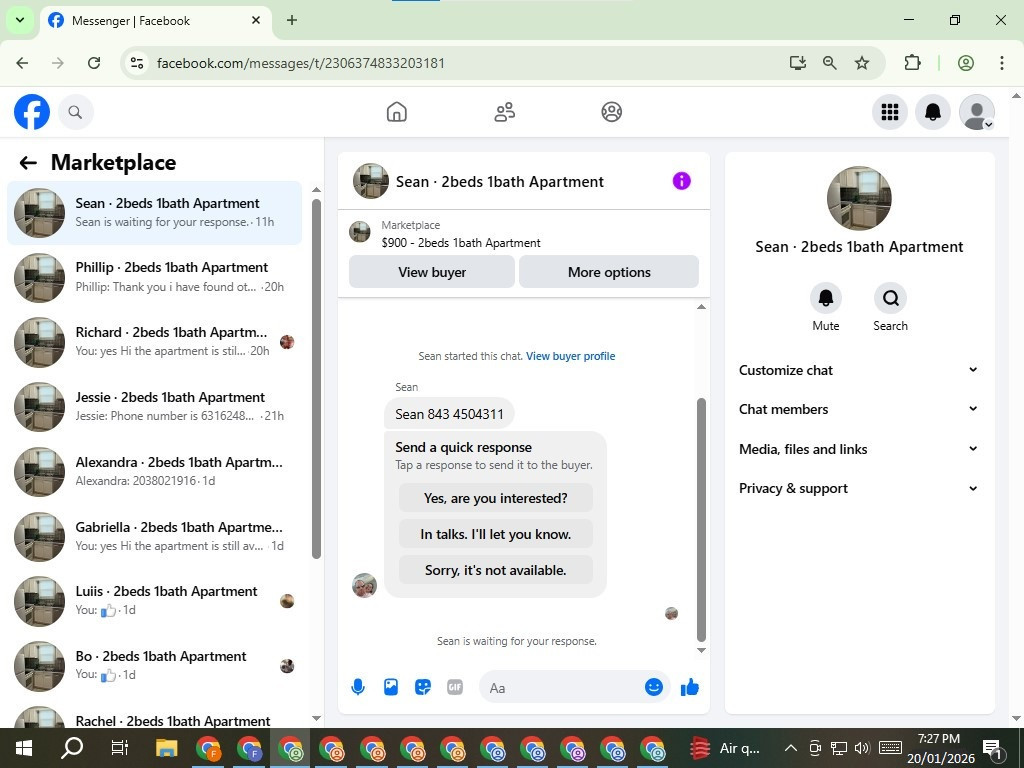Click the $900 - 2beds 1bath Apartment listing
Viewport: 1024px width, 768px height.
click(x=461, y=243)
